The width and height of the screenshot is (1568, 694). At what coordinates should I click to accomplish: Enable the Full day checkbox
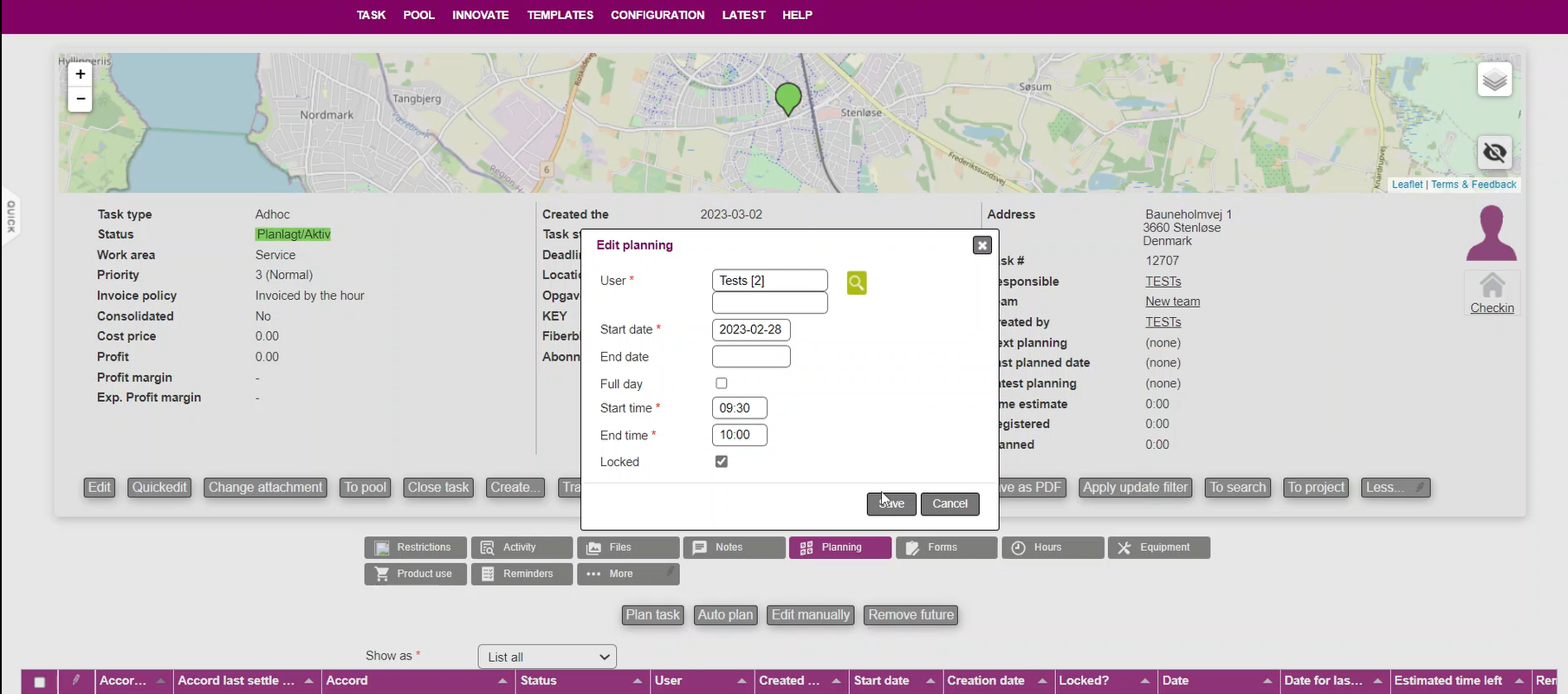pyautogui.click(x=722, y=383)
